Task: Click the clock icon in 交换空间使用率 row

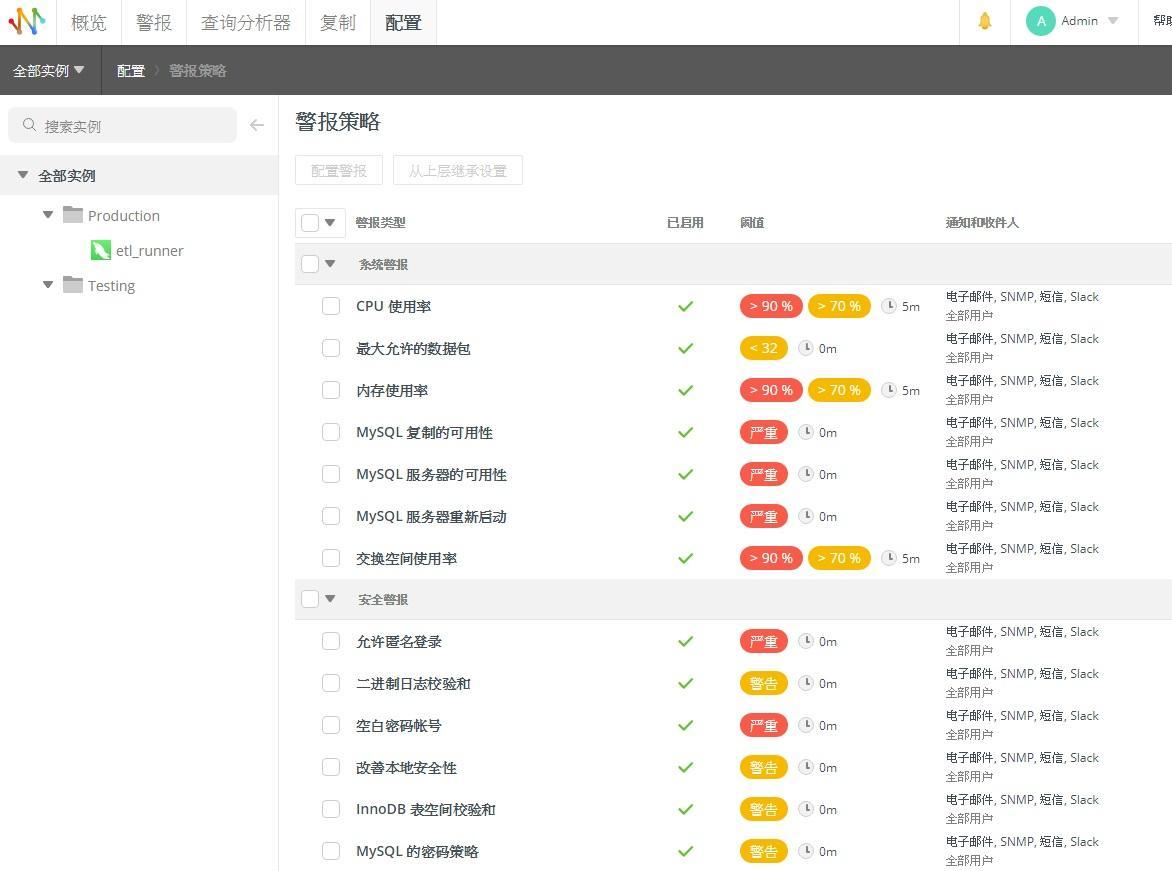Action: pos(889,558)
